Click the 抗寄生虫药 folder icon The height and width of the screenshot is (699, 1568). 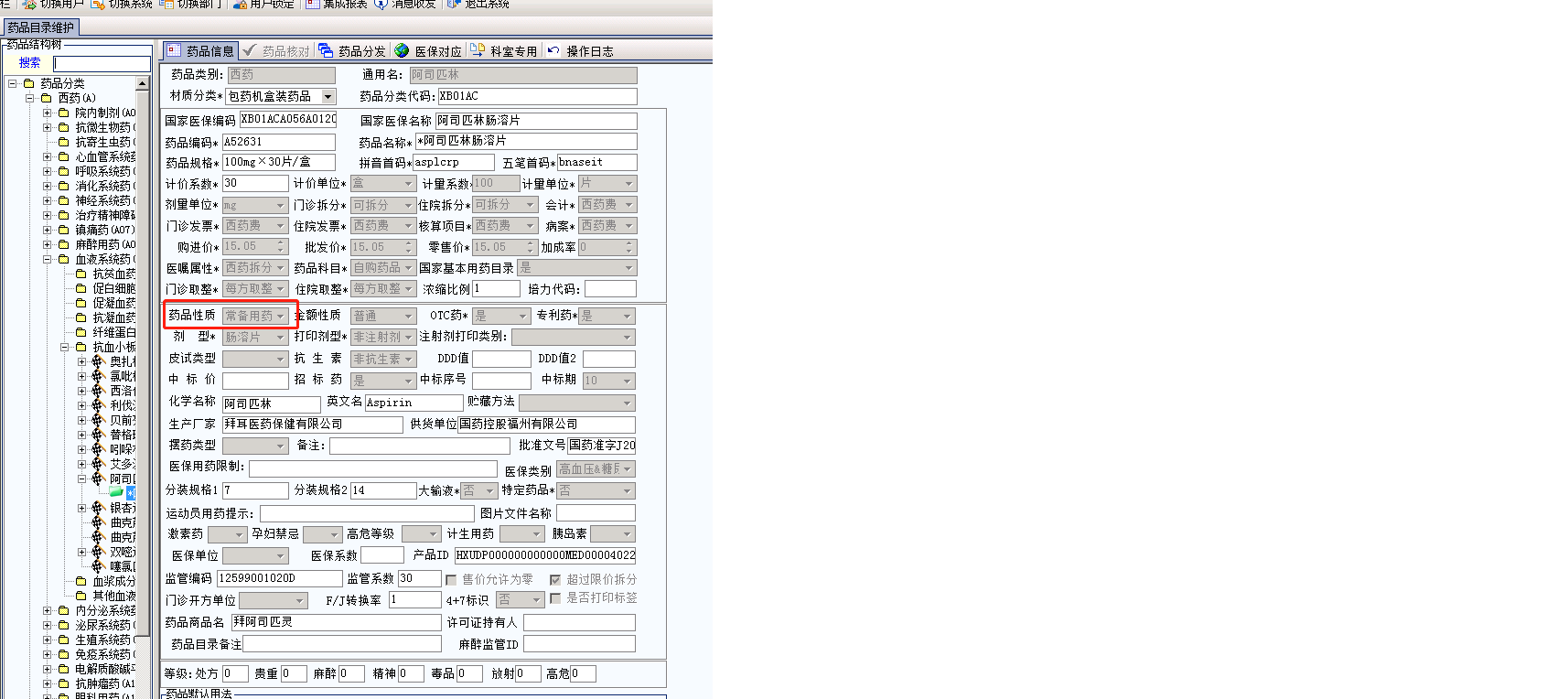[x=64, y=142]
